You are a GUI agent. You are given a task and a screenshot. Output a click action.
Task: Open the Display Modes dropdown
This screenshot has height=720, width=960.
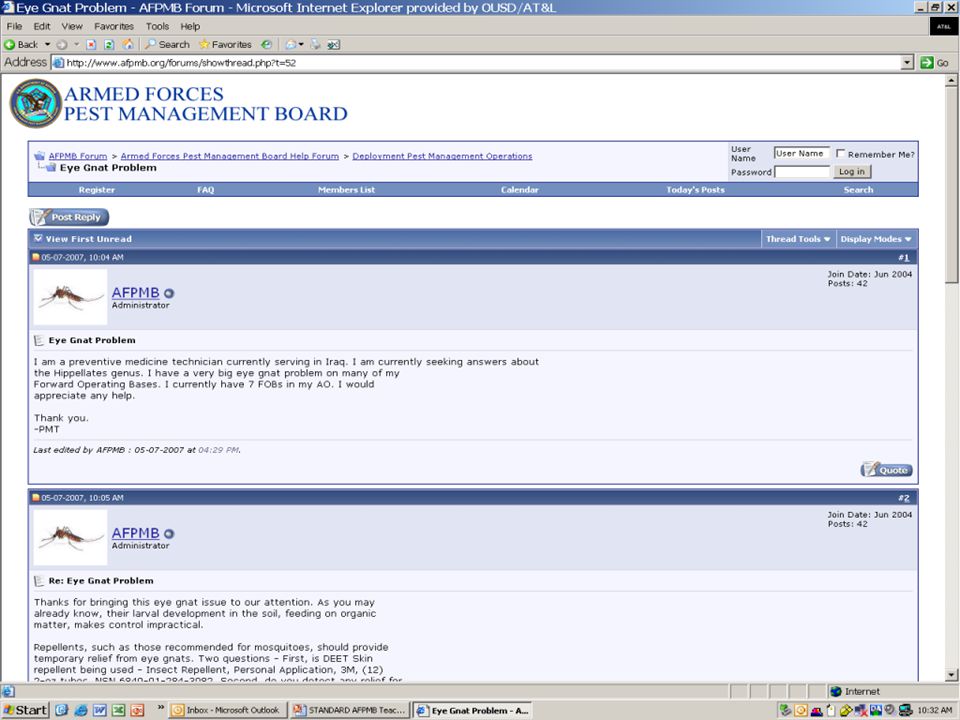click(x=876, y=239)
